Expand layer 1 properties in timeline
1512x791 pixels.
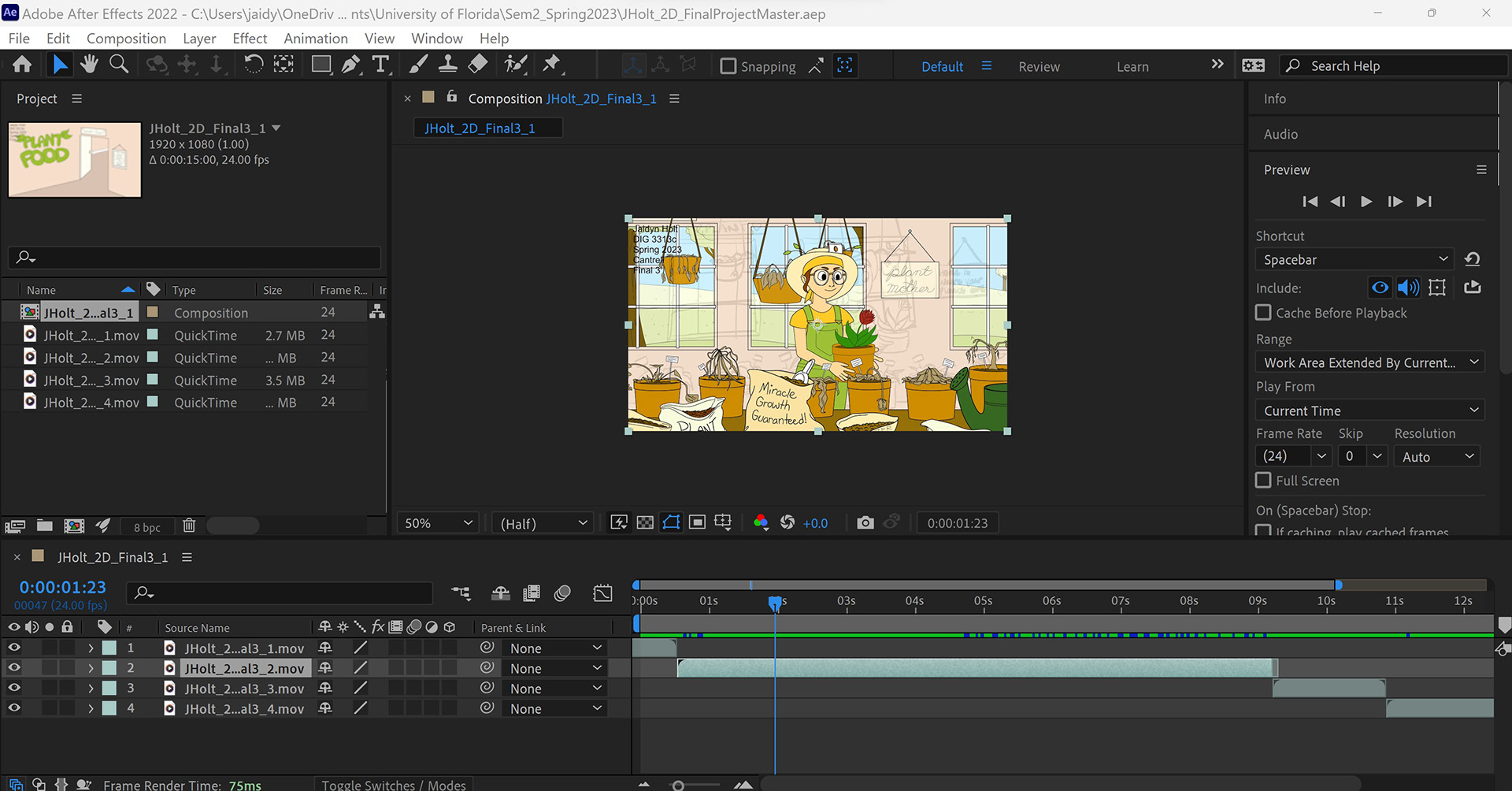pyautogui.click(x=91, y=648)
